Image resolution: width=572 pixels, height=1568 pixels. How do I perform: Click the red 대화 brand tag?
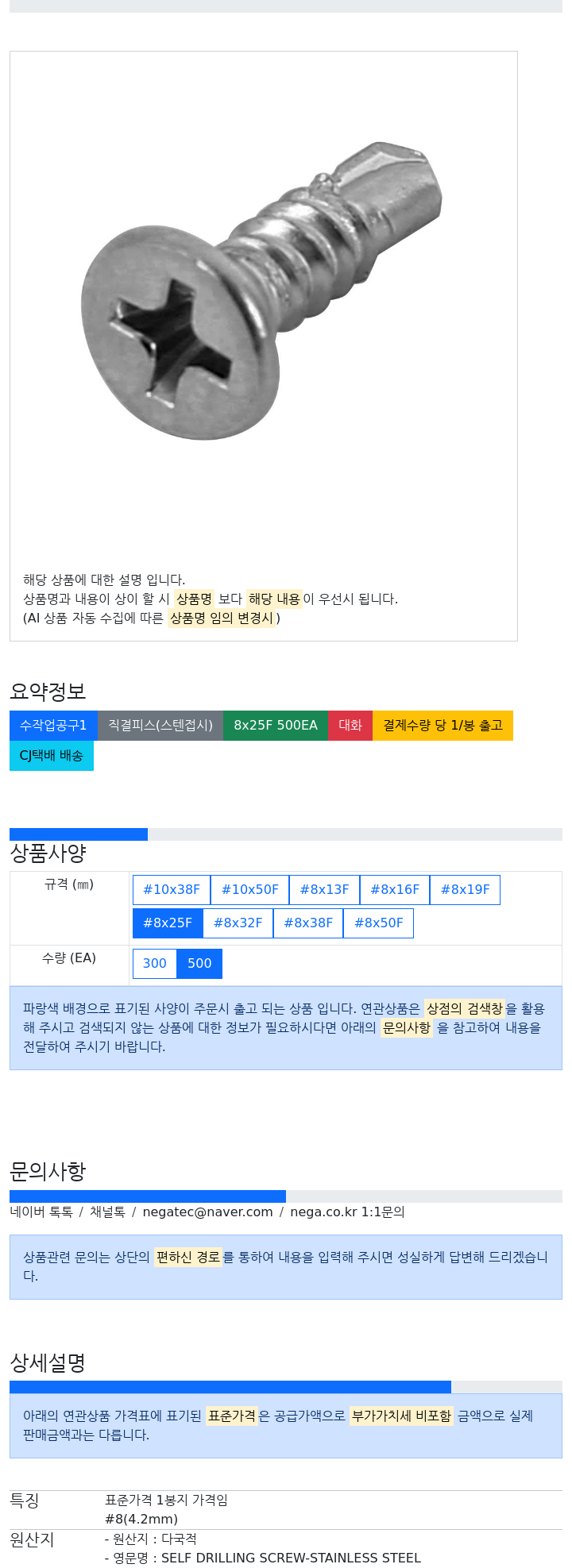click(350, 726)
